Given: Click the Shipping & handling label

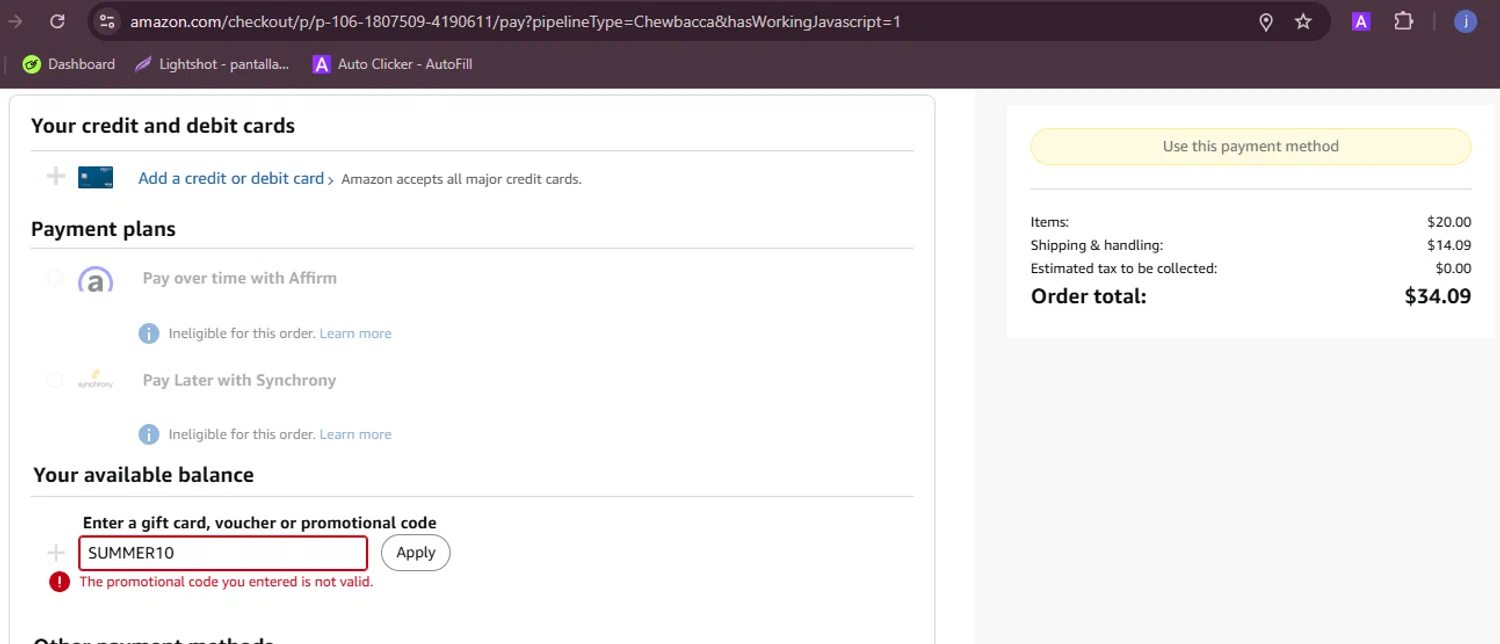Looking at the screenshot, I should (1097, 245).
